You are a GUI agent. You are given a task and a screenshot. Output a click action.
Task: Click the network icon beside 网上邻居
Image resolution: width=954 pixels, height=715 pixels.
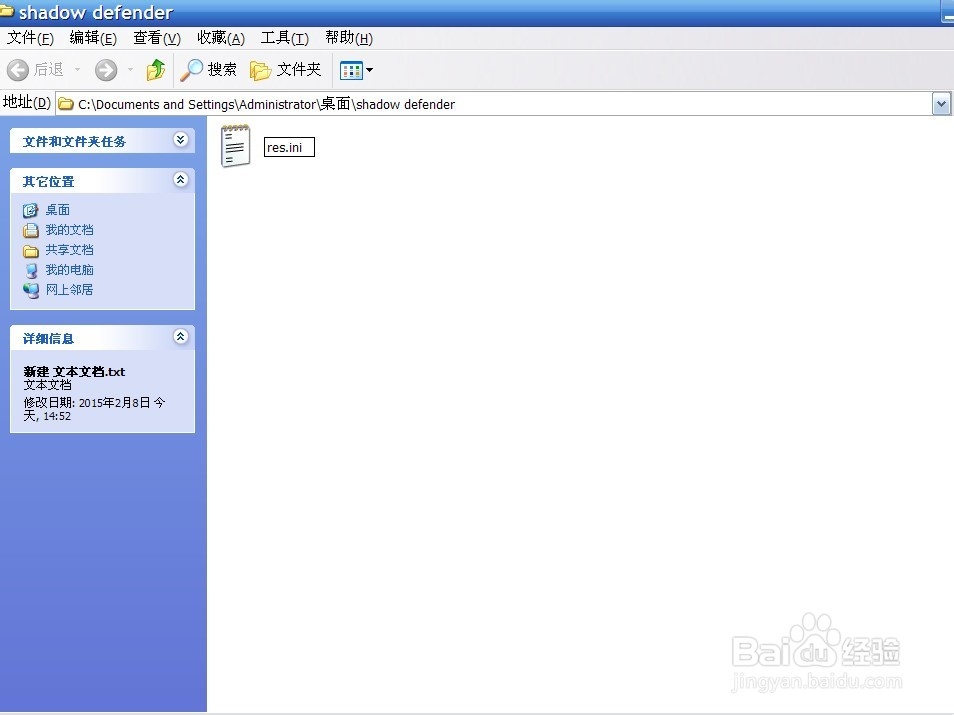coord(30,291)
